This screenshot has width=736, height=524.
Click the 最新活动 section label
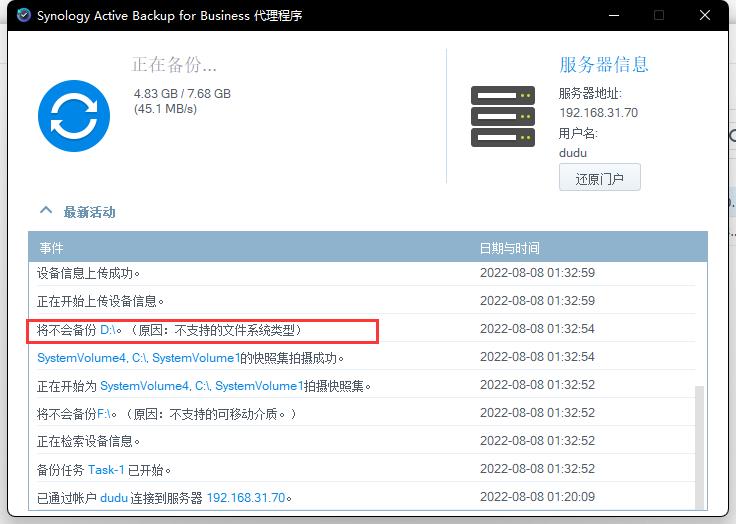[x=89, y=212]
